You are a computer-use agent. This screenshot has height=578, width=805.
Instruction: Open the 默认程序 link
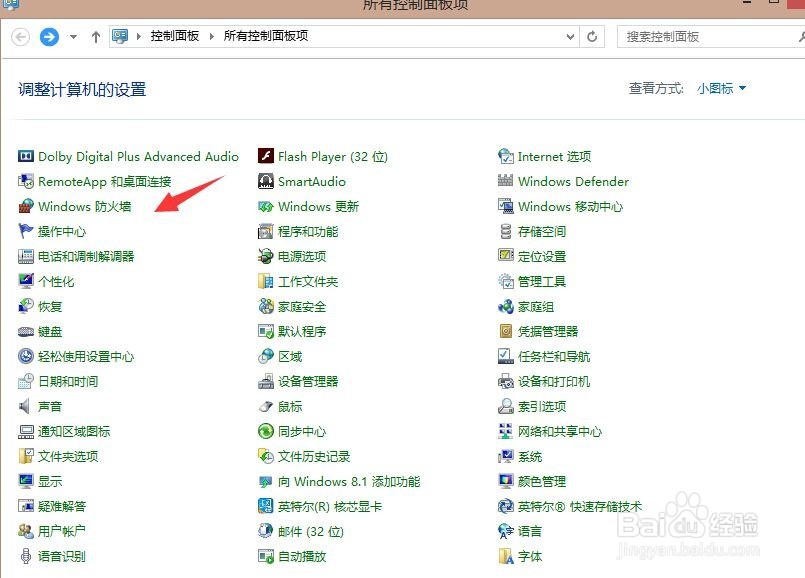[302, 332]
